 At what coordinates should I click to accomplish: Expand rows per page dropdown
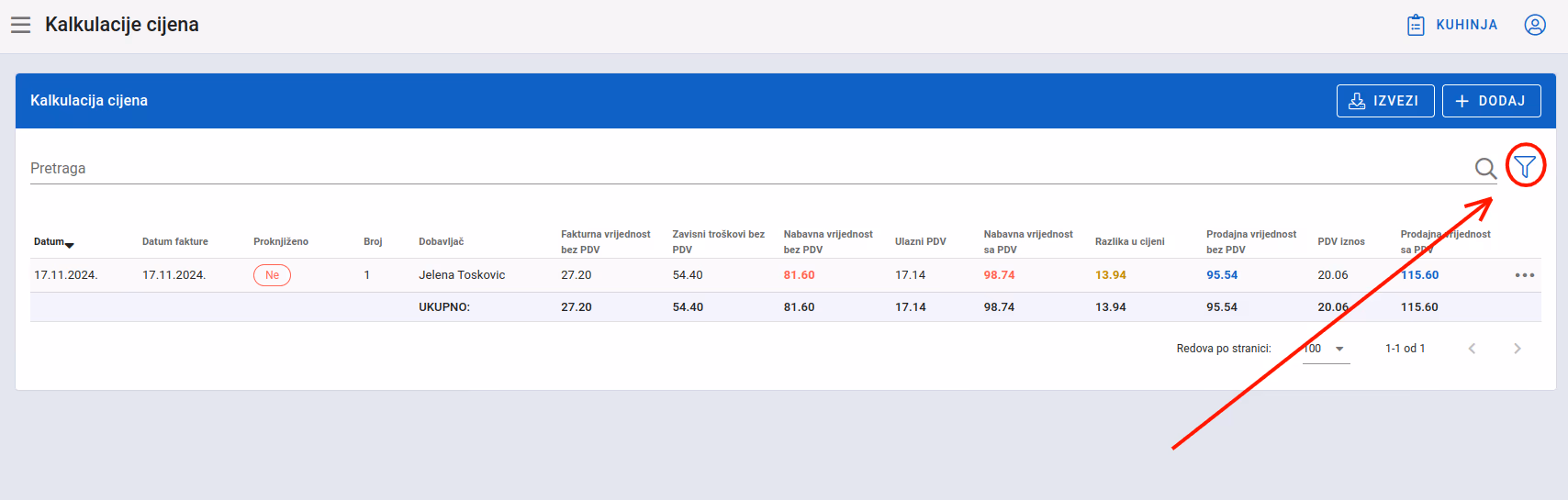click(x=1327, y=349)
